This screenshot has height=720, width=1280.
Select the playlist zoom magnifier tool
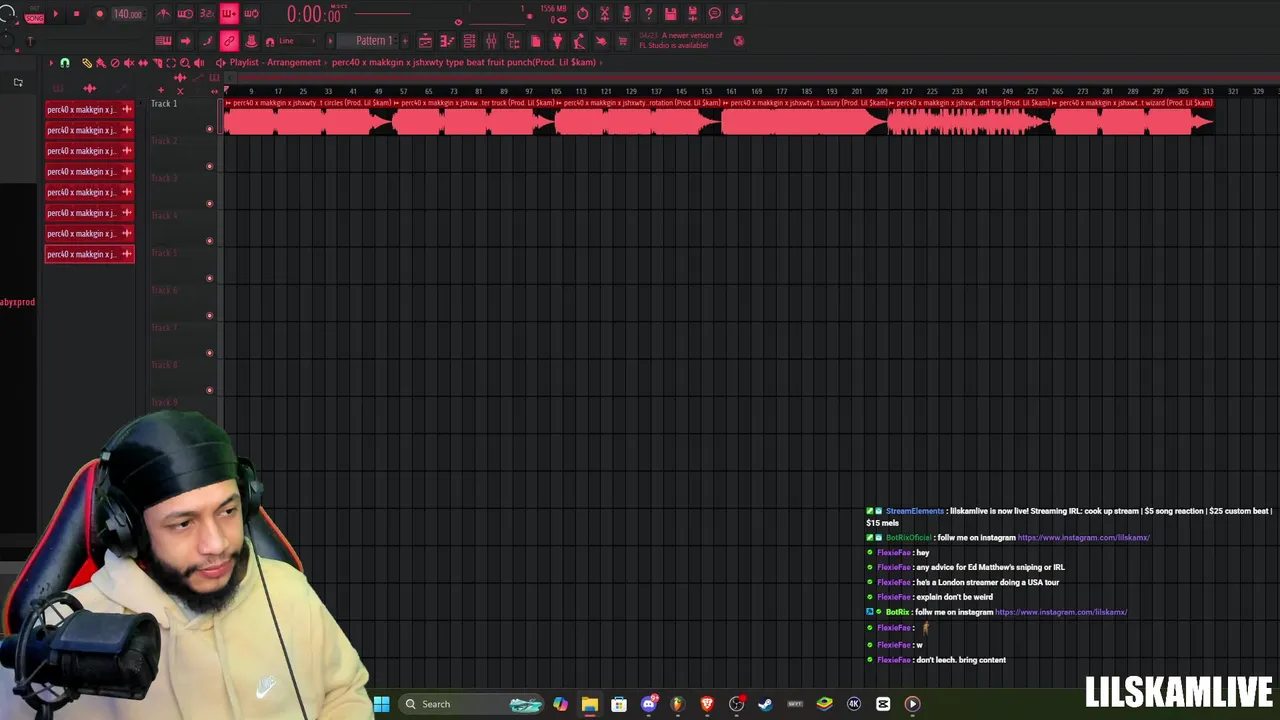point(185,63)
